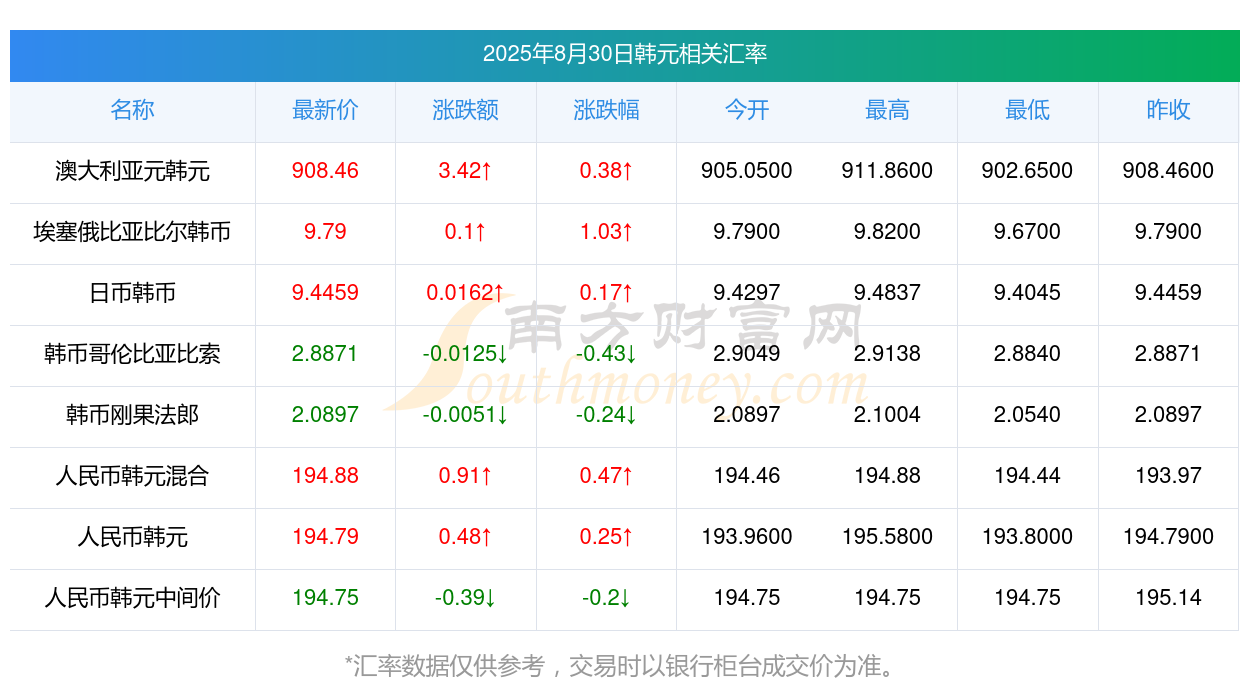
Task: Click low value 2.8840
Action: pos(1028,354)
